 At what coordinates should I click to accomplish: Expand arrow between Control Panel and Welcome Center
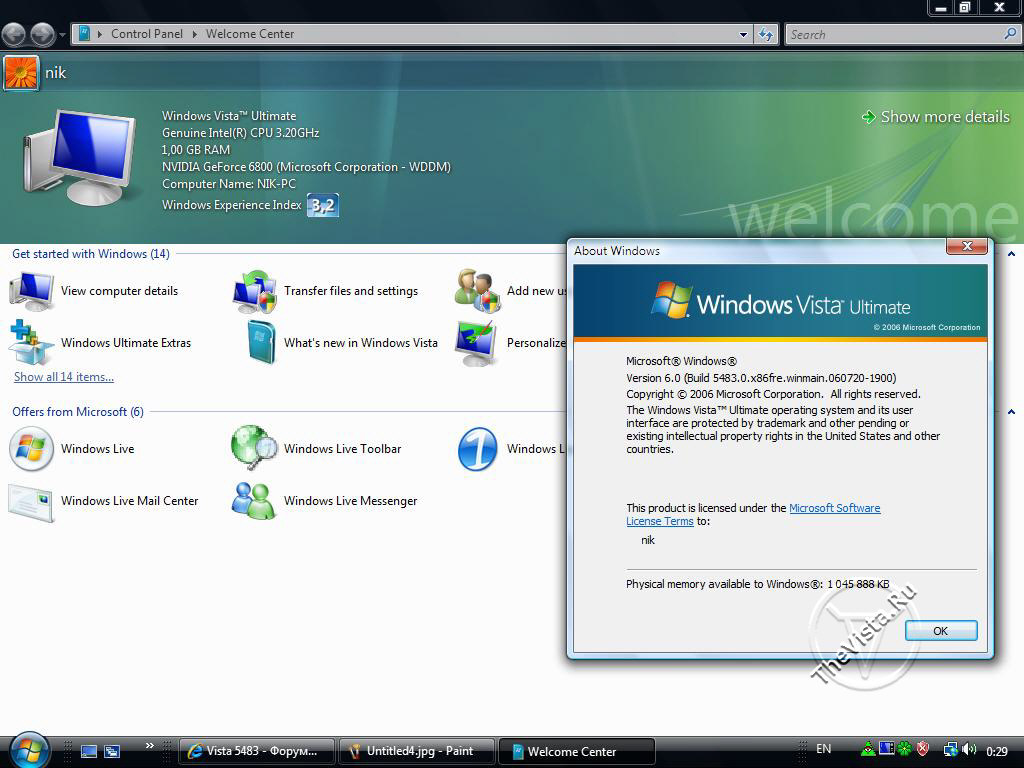coord(195,34)
